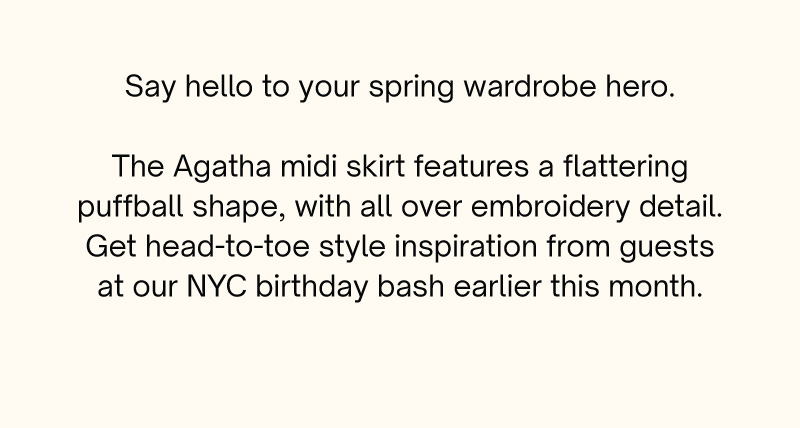Click on the word "spring"
Viewport: 800px width, 428px height.
(x=411, y=88)
